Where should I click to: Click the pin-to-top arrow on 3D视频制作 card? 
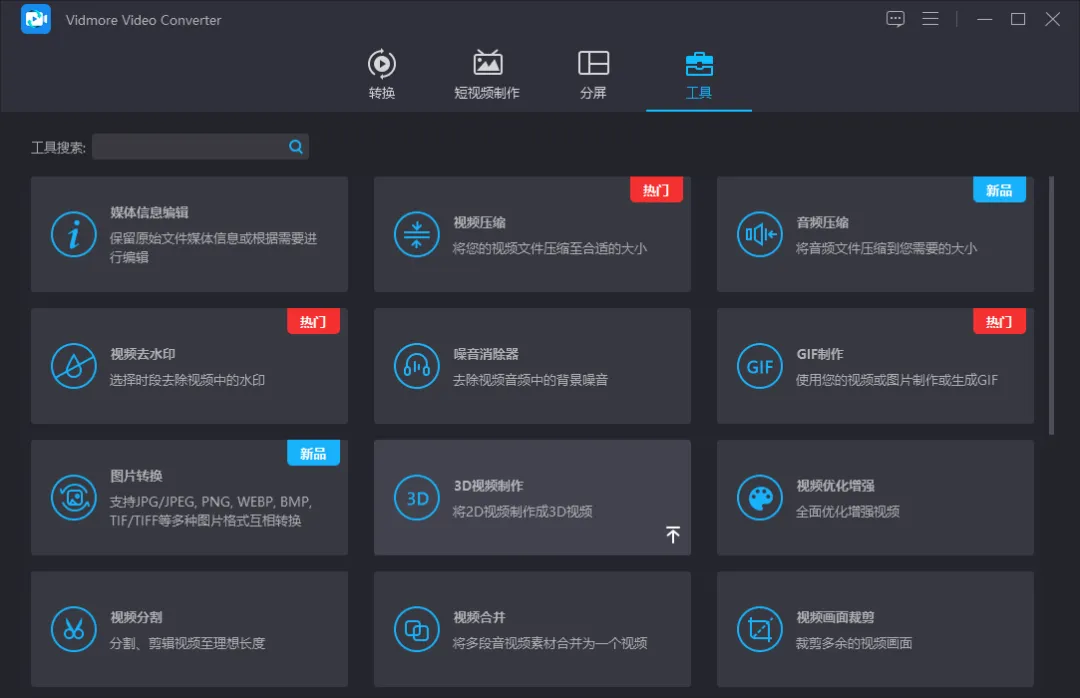pyautogui.click(x=673, y=535)
